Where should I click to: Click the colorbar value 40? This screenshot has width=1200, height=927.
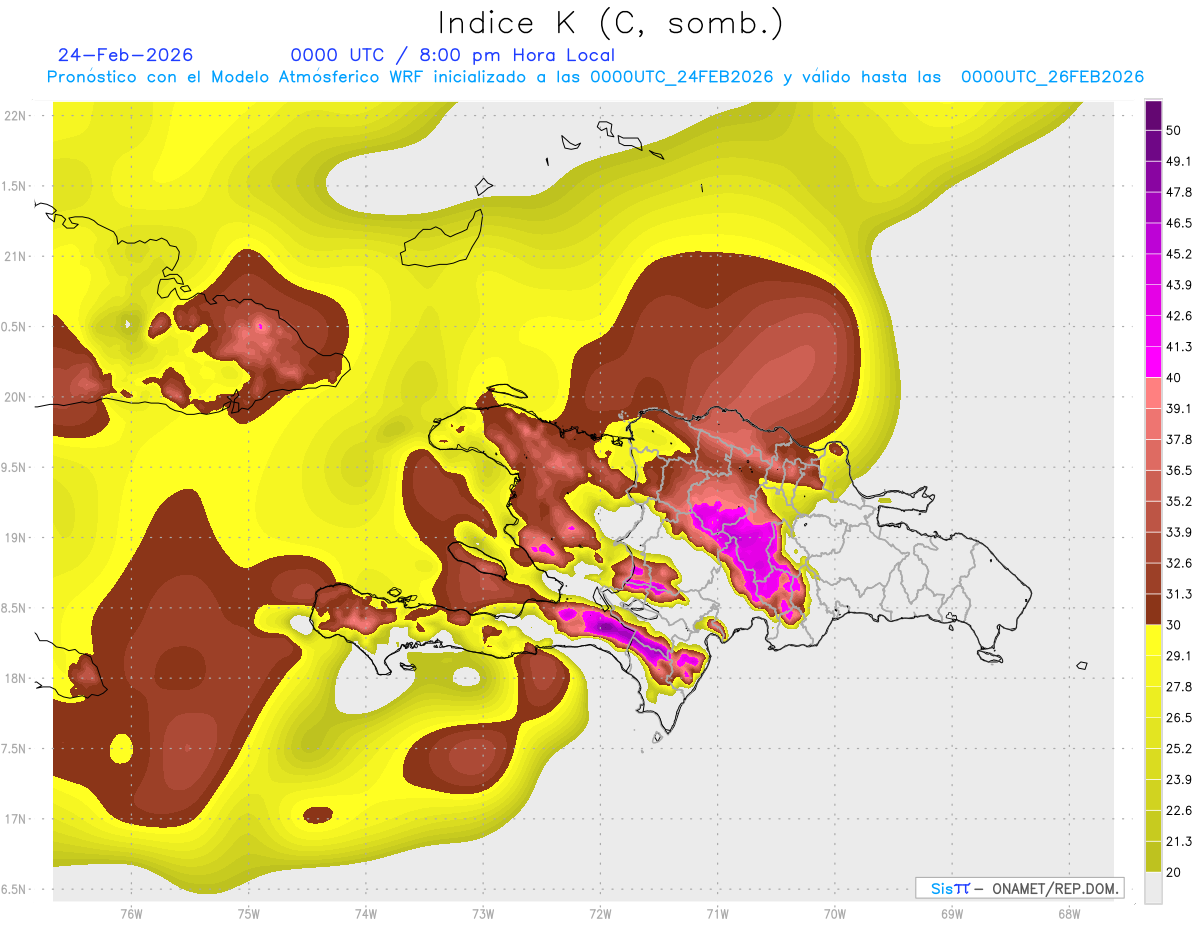pos(1175,377)
